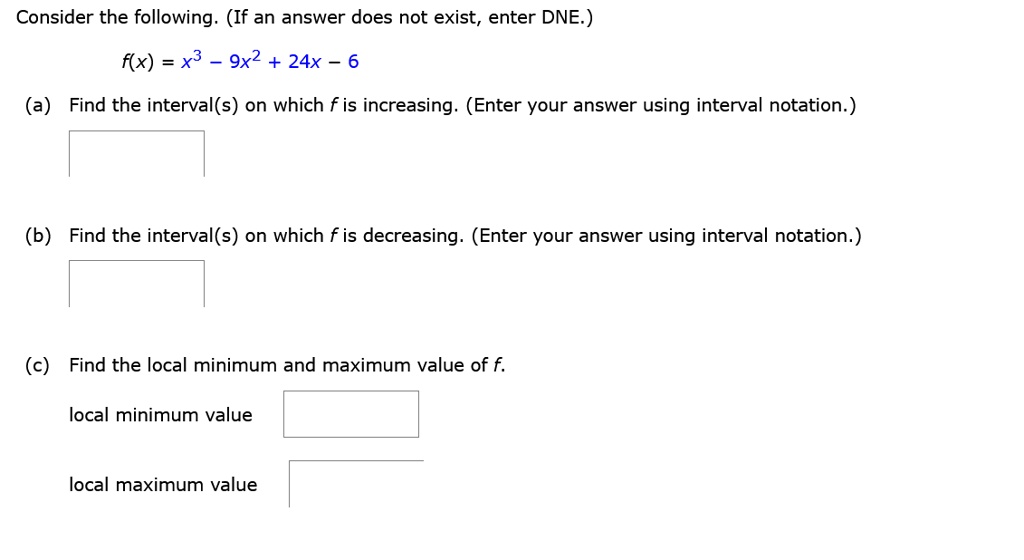Click the "local minimum value" label
1024x560 pixels.
pos(161,415)
